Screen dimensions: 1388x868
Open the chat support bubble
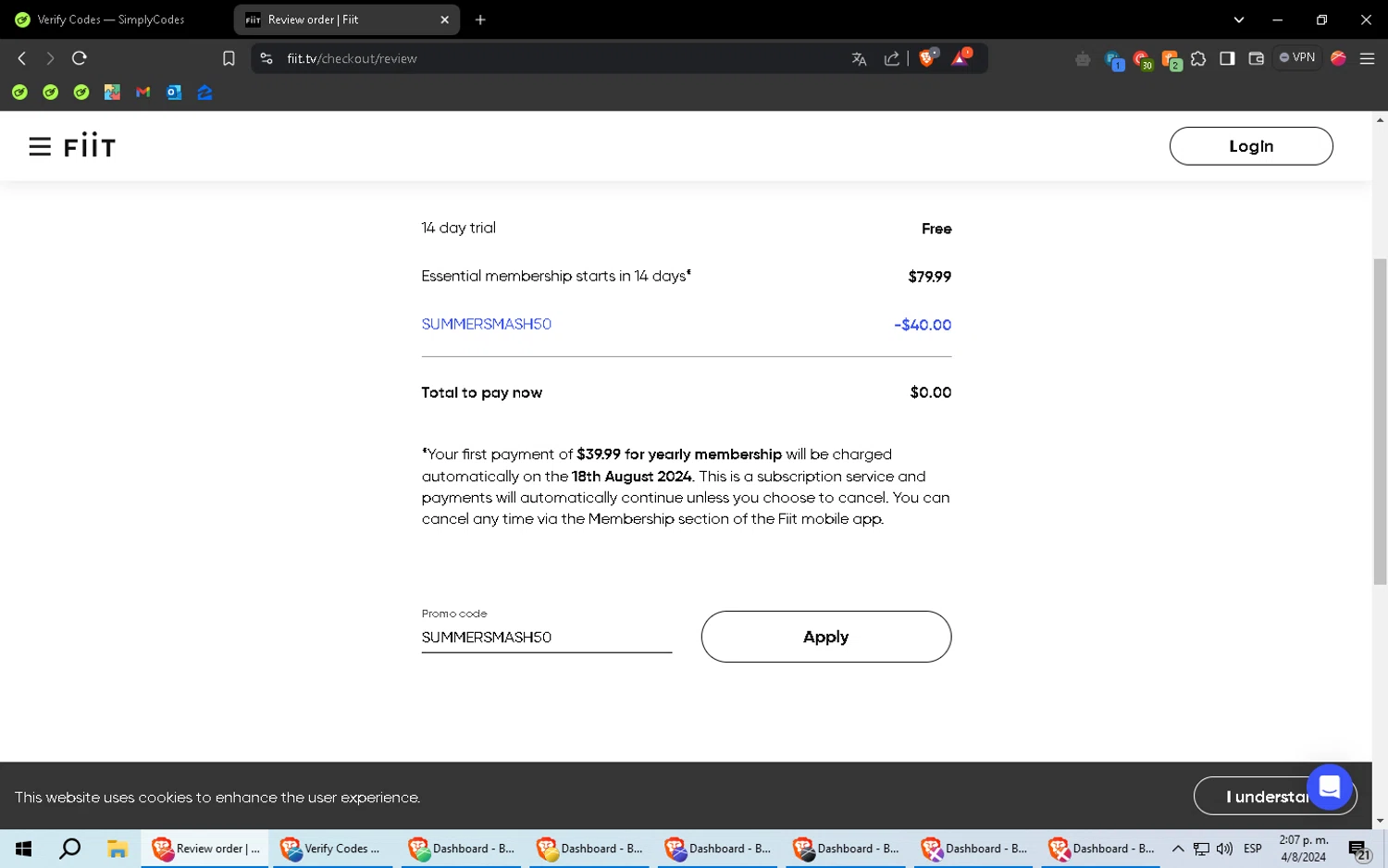(1330, 787)
